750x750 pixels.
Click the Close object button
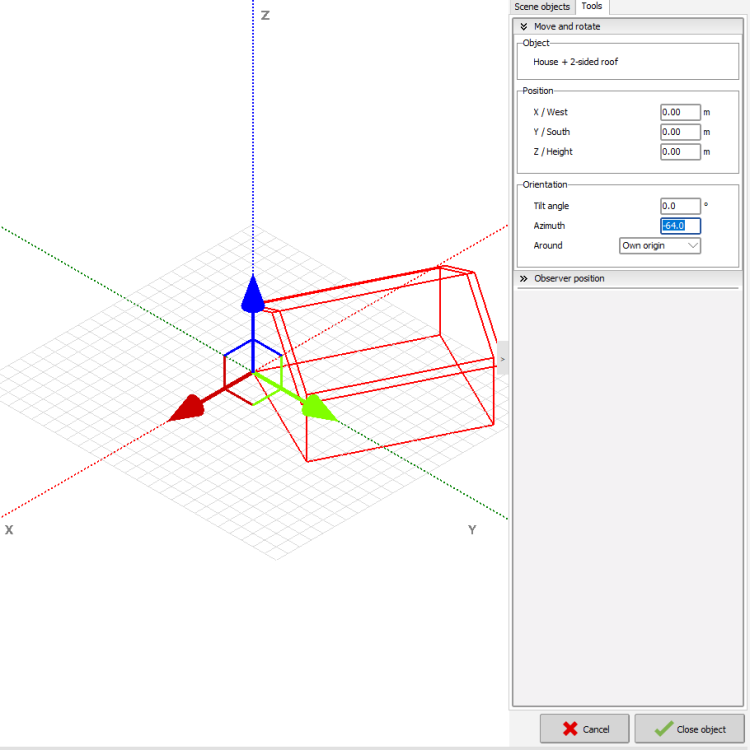(x=689, y=729)
